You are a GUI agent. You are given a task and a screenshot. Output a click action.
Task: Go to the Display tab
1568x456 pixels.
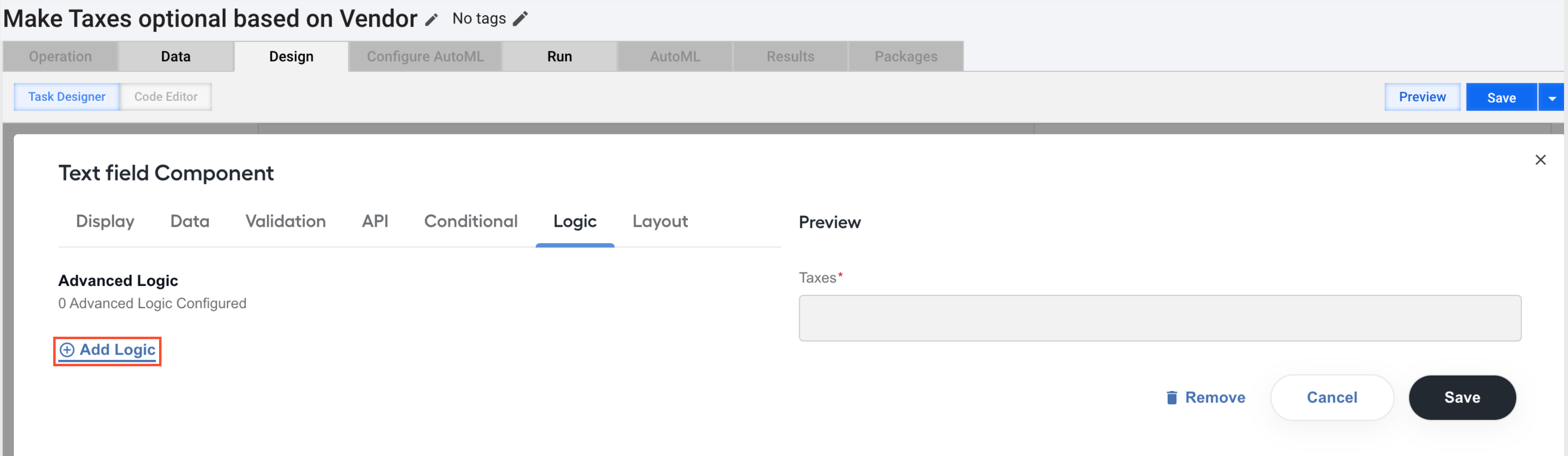[x=105, y=221]
